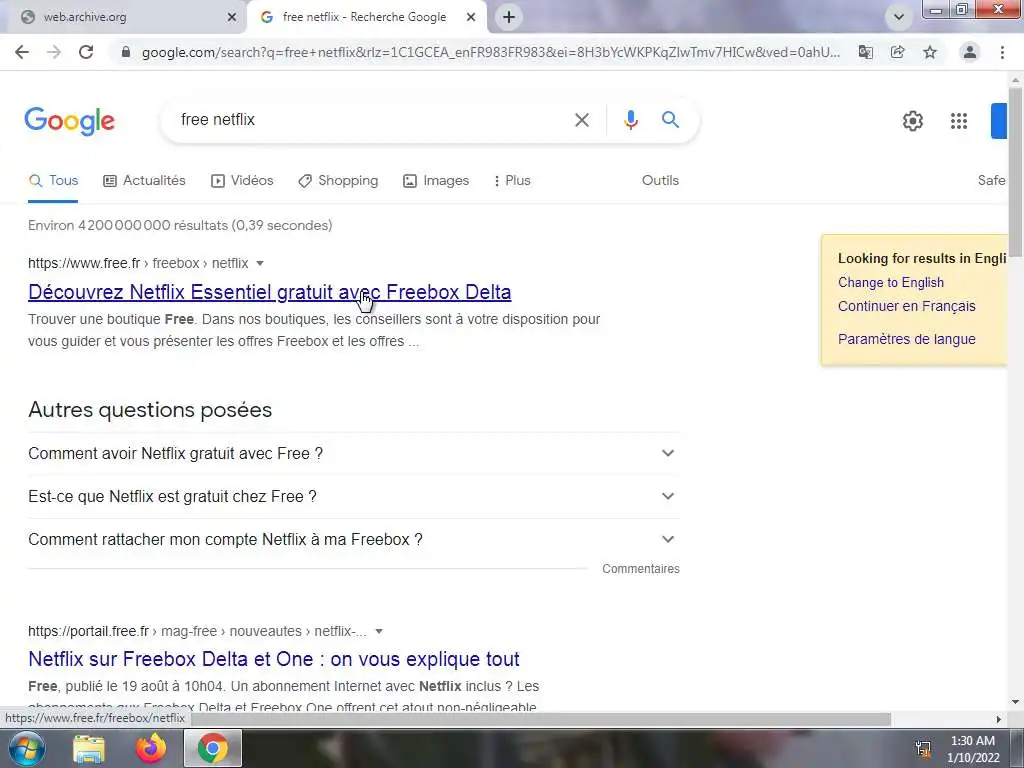Reload the current page

pyautogui.click(x=86, y=52)
